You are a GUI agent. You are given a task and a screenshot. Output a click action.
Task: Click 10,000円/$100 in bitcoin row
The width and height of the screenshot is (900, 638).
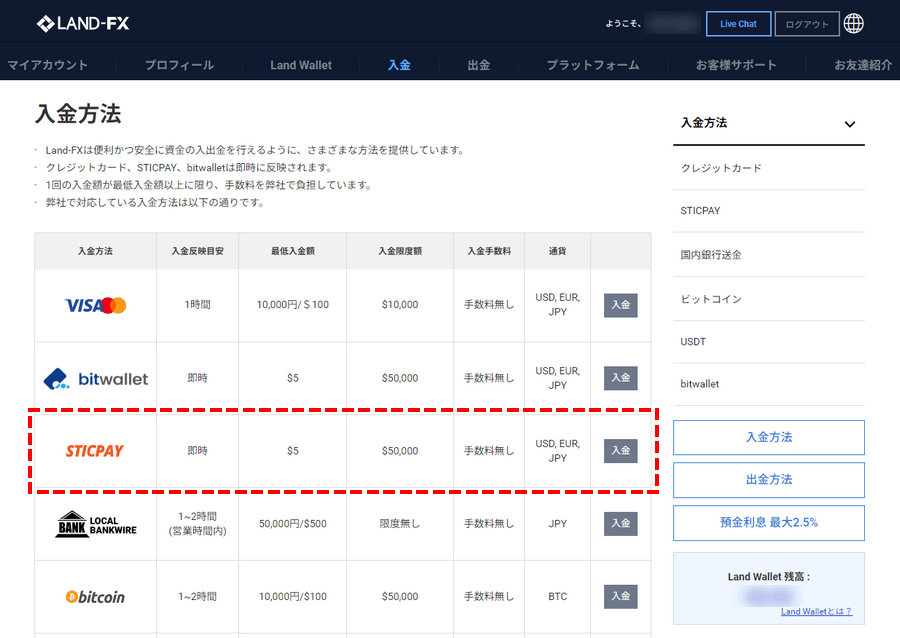tap(293, 597)
